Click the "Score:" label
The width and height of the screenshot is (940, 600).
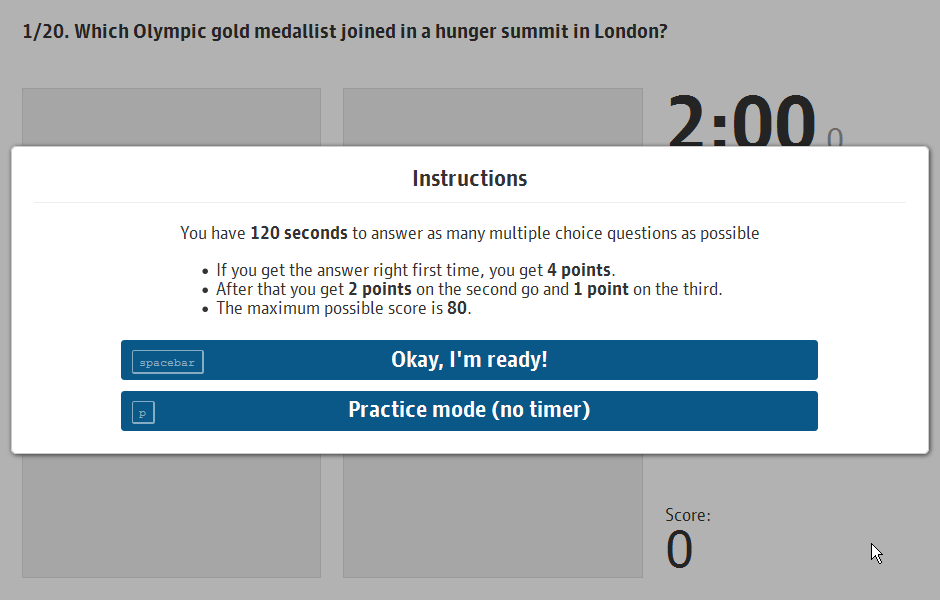pos(688,516)
